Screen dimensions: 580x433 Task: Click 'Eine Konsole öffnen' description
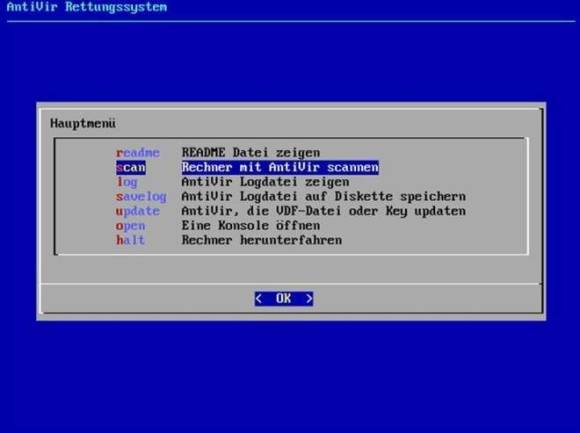[x=251, y=226]
